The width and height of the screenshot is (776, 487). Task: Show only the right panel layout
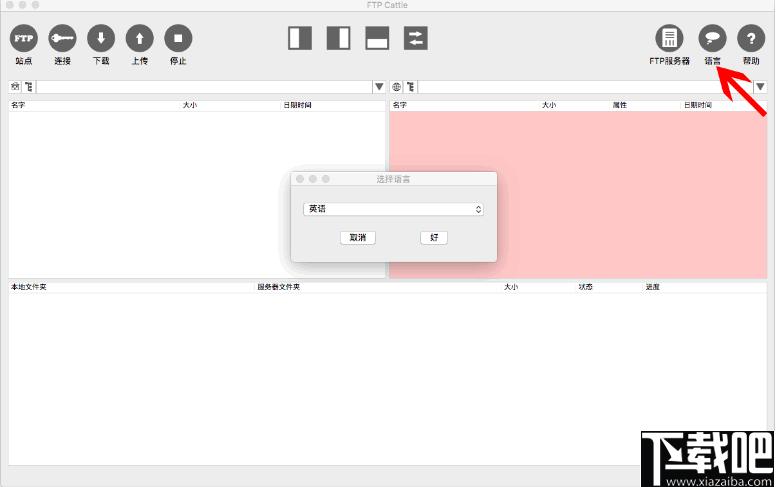click(x=339, y=38)
